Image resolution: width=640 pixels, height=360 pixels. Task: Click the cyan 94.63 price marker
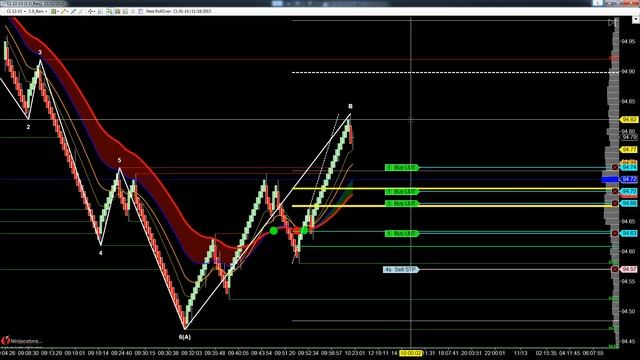[x=629, y=233]
